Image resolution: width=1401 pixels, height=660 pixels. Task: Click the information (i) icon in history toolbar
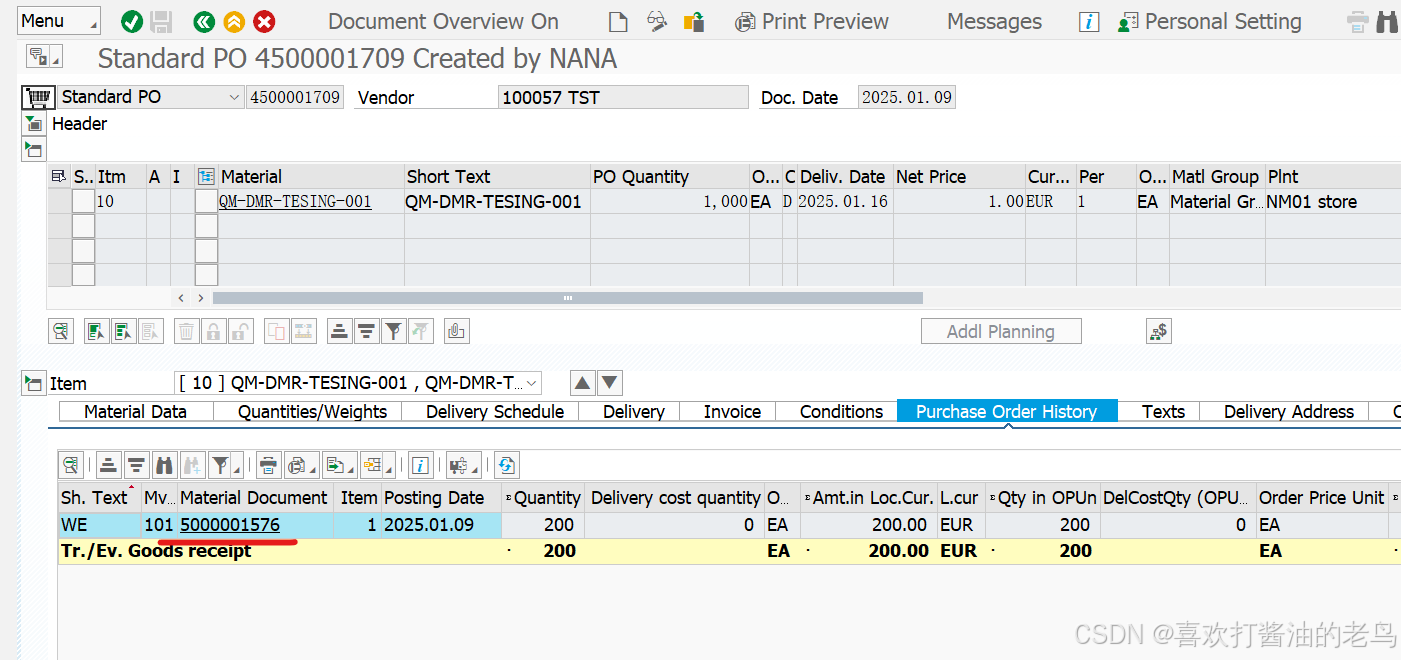pyautogui.click(x=420, y=464)
